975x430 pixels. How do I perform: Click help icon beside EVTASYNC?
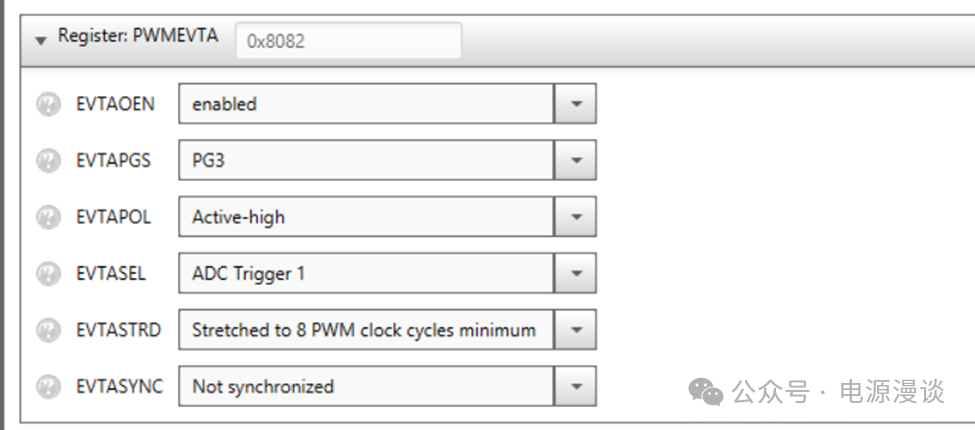[x=48, y=387]
